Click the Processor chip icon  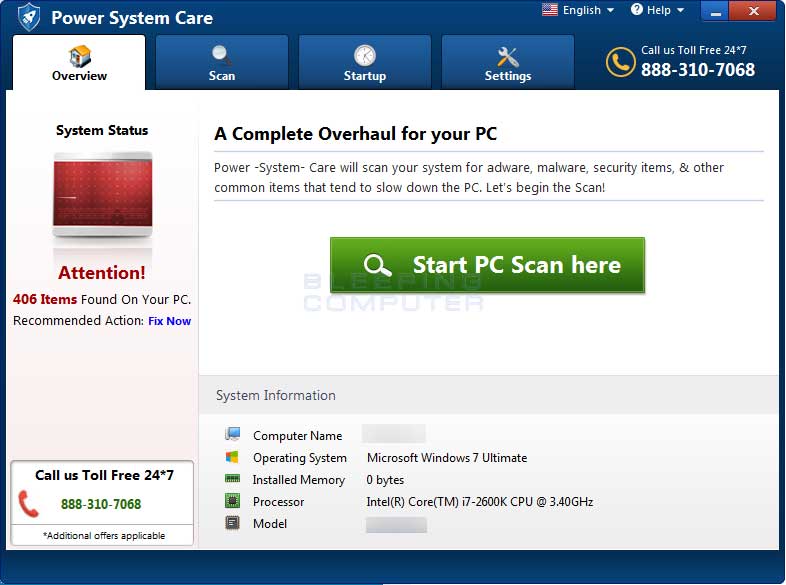(x=233, y=501)
